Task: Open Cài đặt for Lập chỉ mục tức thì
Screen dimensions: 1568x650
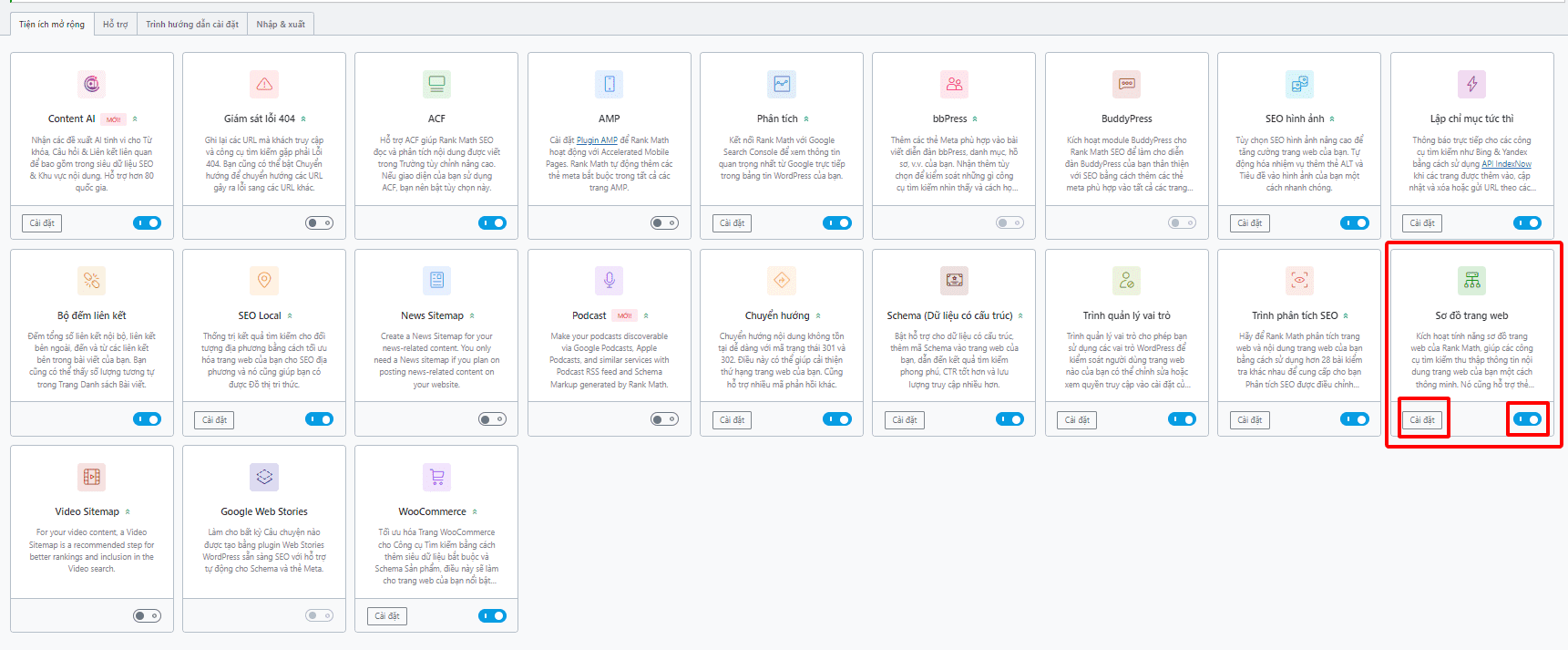Action: (1422, 222)
